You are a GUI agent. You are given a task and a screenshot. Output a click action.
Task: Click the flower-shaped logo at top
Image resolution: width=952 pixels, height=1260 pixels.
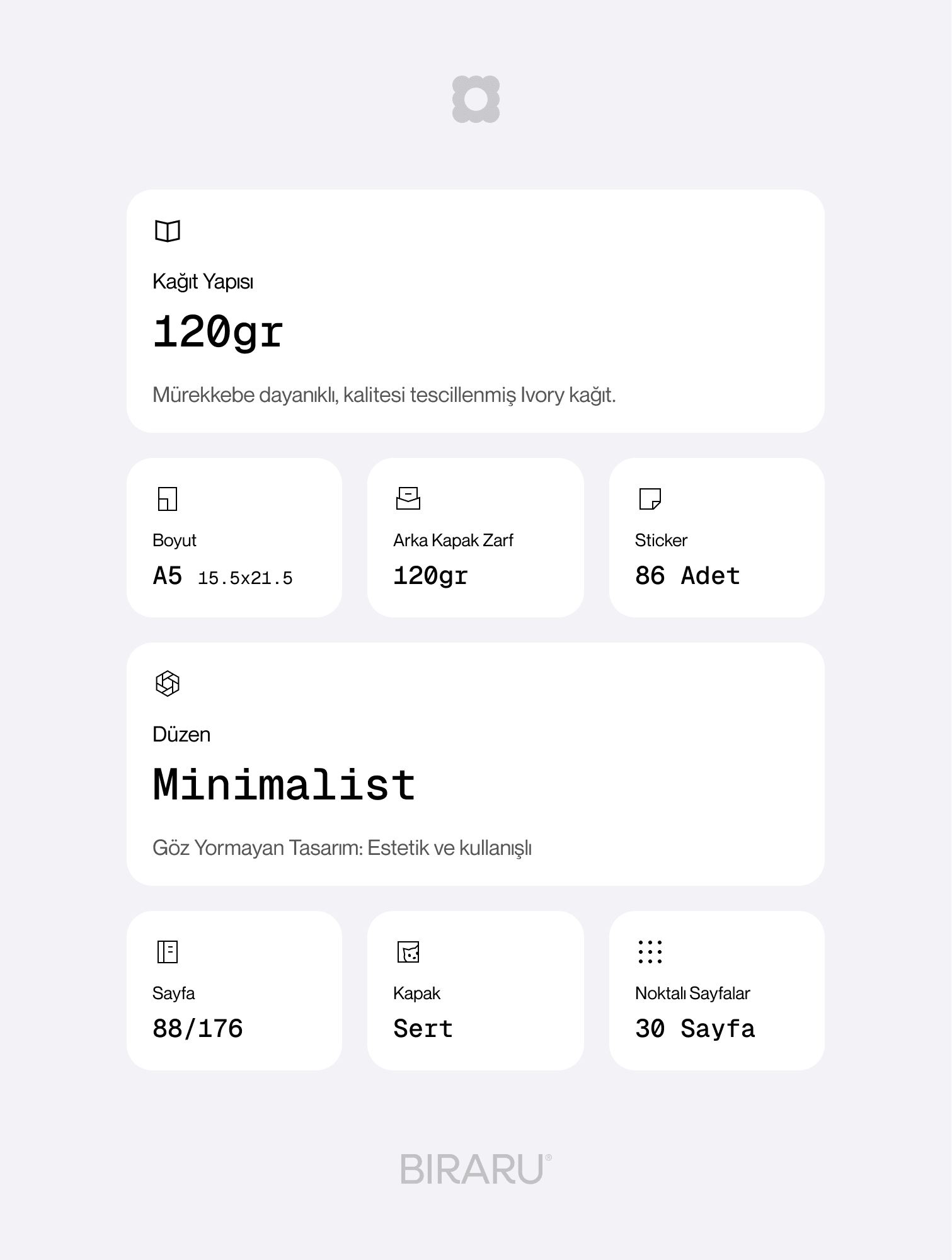(x=476, y=99)
